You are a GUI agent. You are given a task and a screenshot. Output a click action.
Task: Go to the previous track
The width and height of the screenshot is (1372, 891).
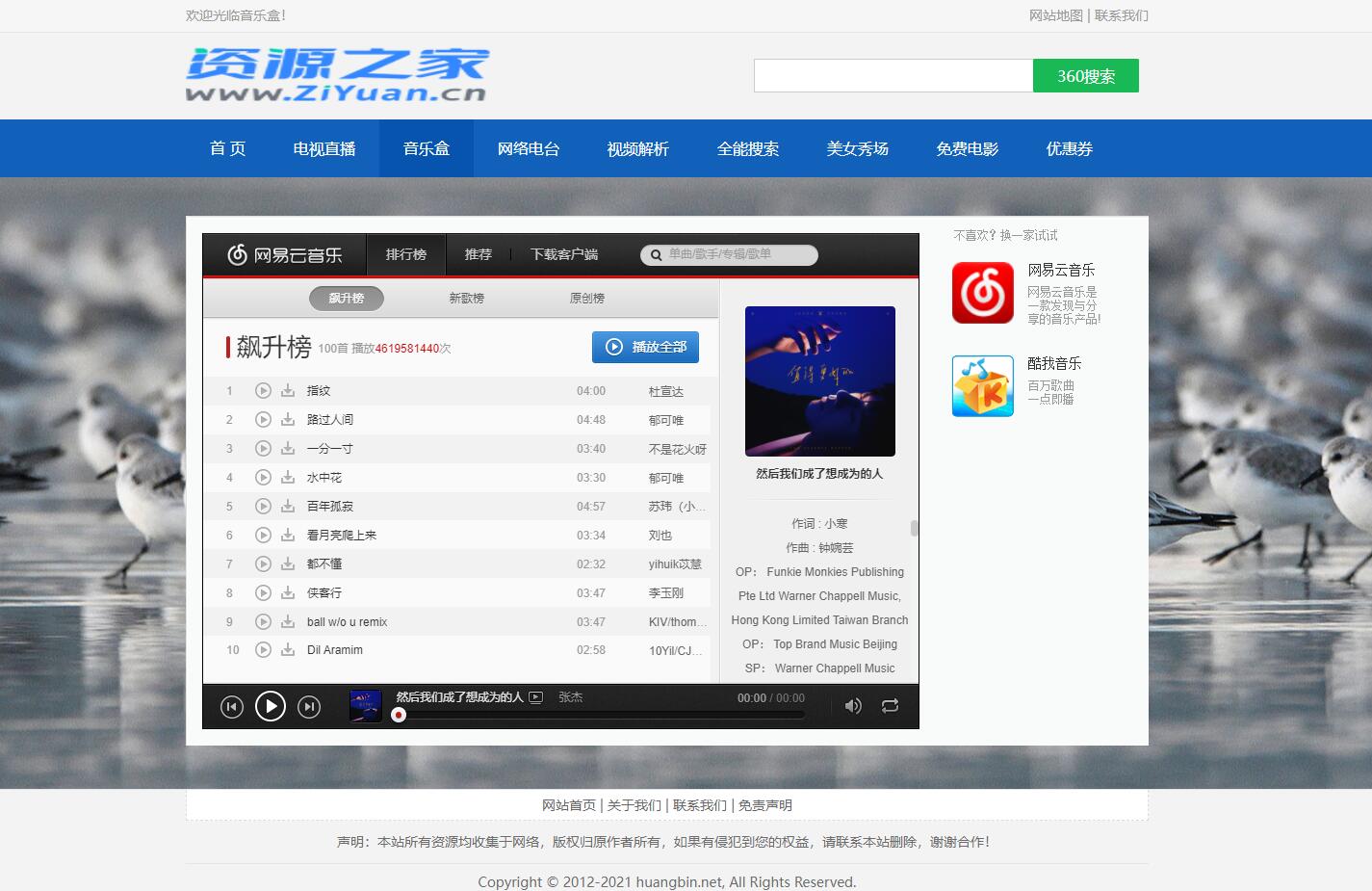[231, 706]
